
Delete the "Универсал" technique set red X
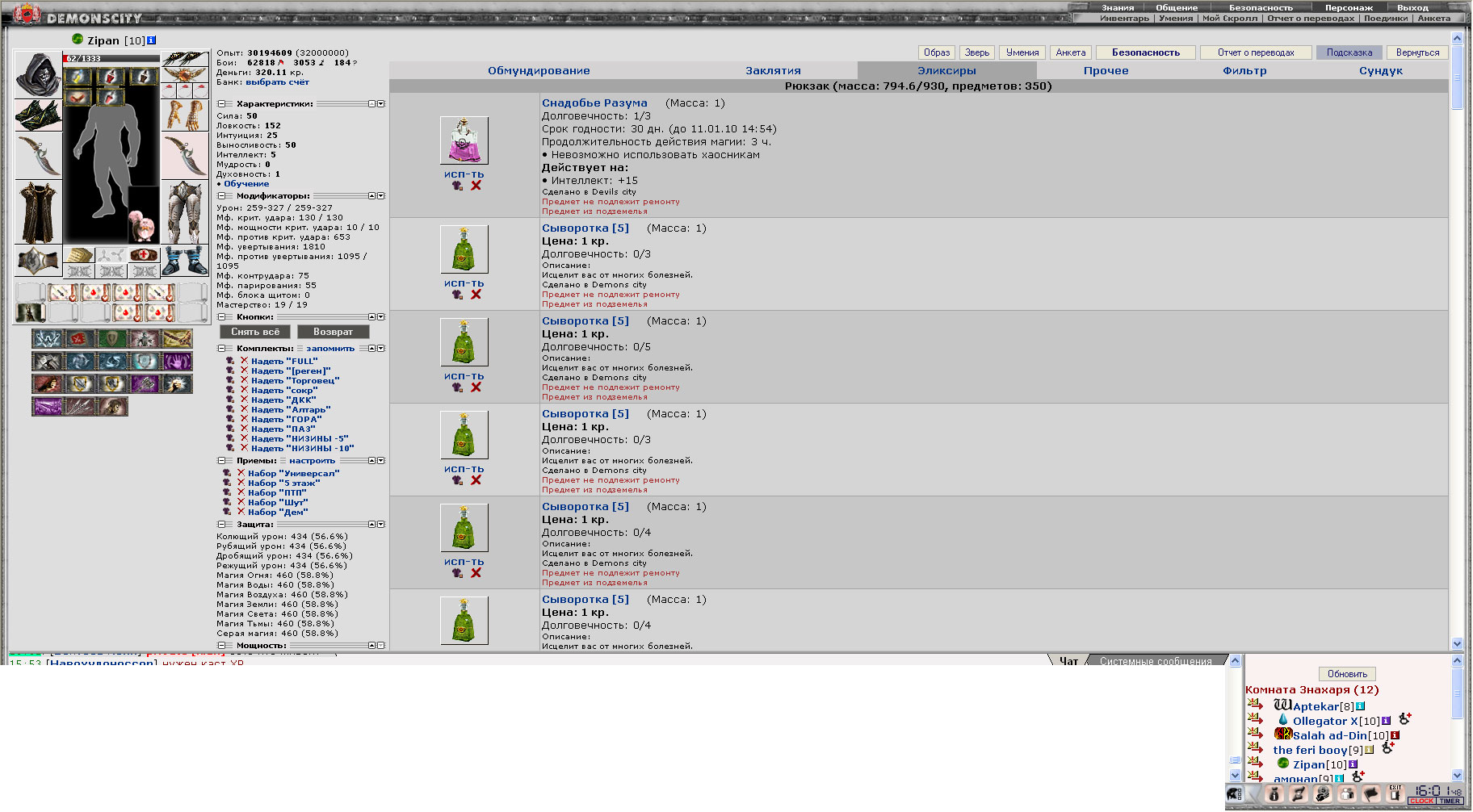(240, 473)
